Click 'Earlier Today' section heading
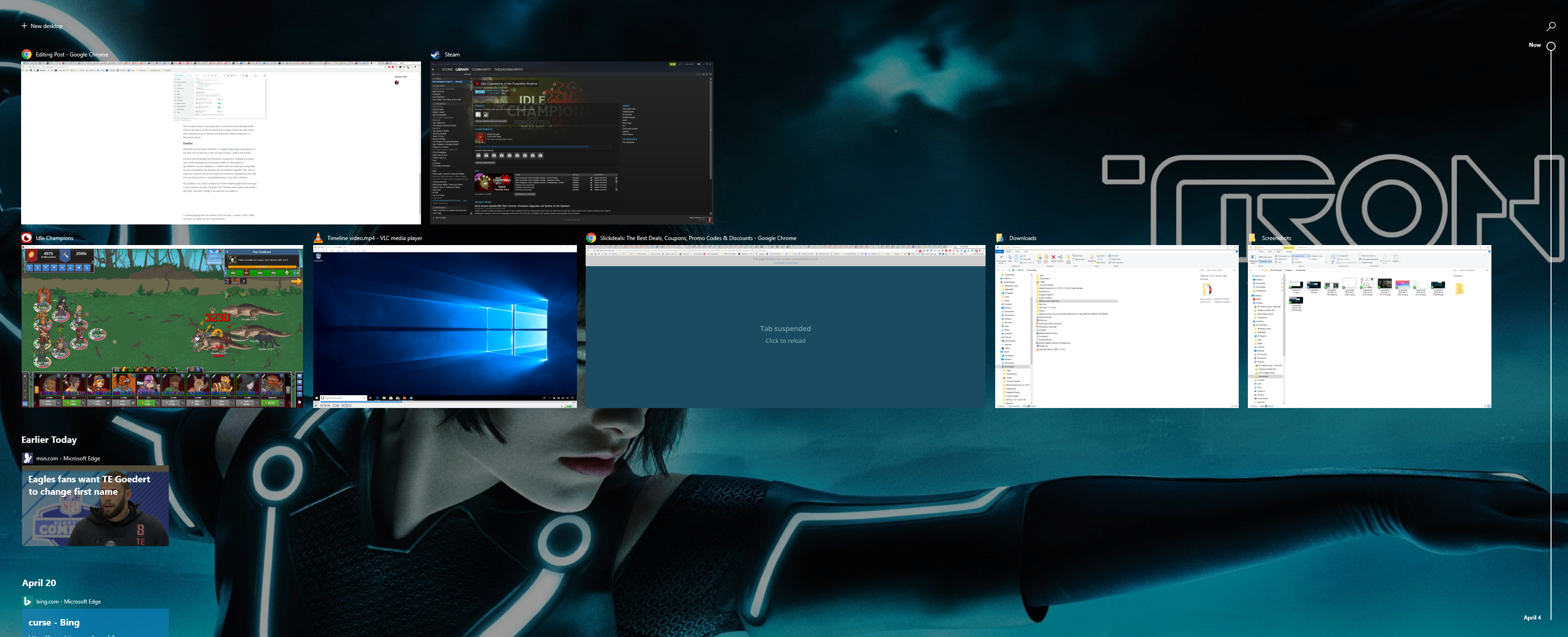 coord(50,440)
